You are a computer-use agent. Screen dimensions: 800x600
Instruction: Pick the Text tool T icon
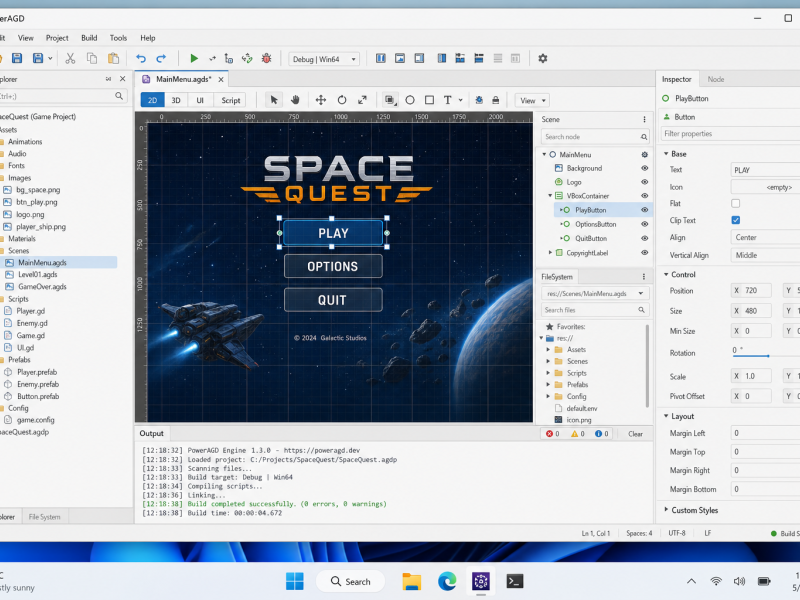[447, 100]
